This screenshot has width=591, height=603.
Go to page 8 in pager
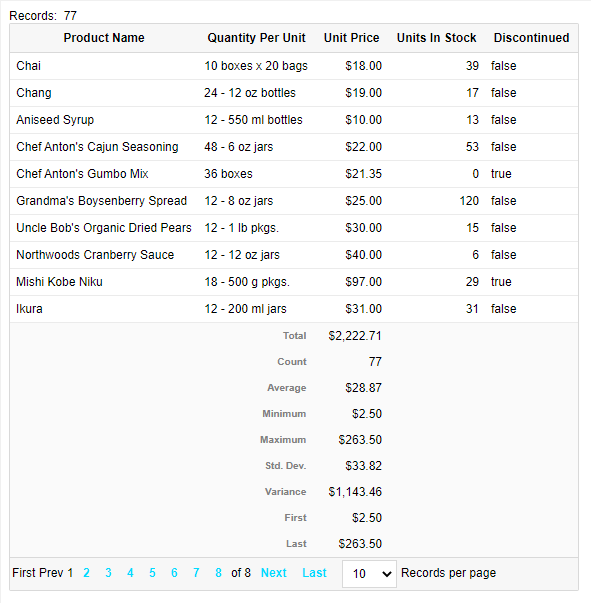tap(218, 573)
